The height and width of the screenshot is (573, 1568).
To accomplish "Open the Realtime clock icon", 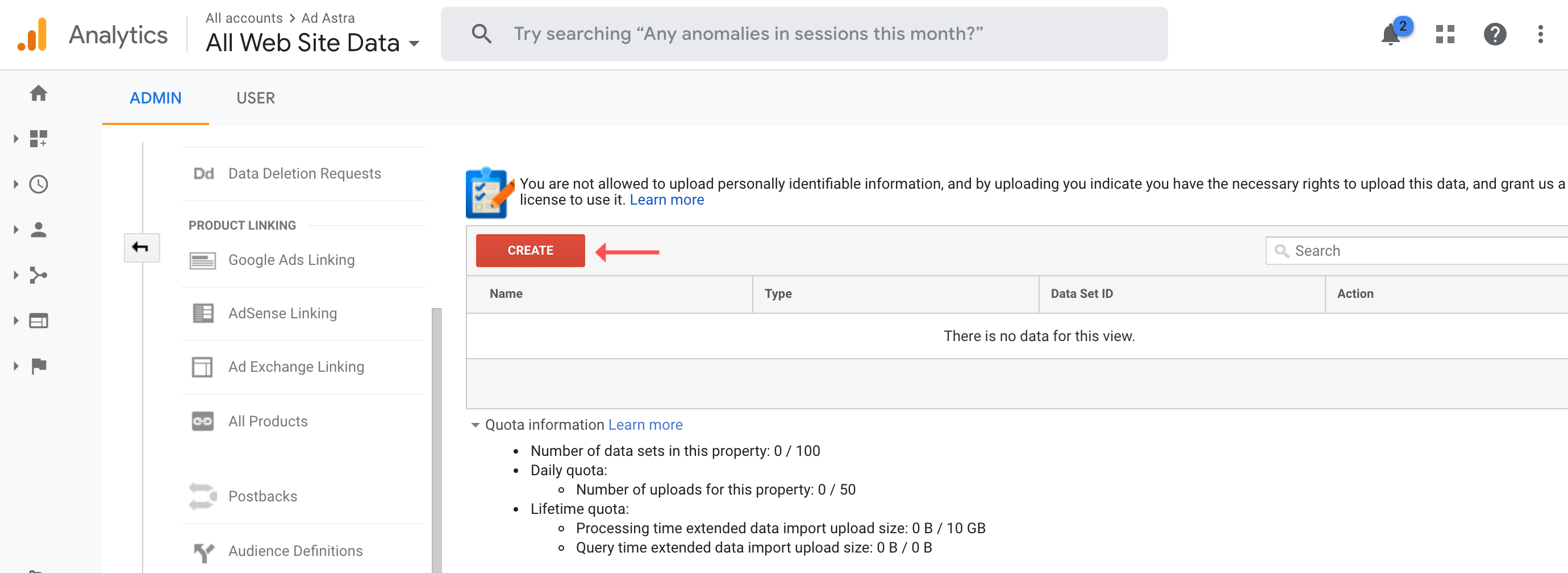I will click(39, 184).
